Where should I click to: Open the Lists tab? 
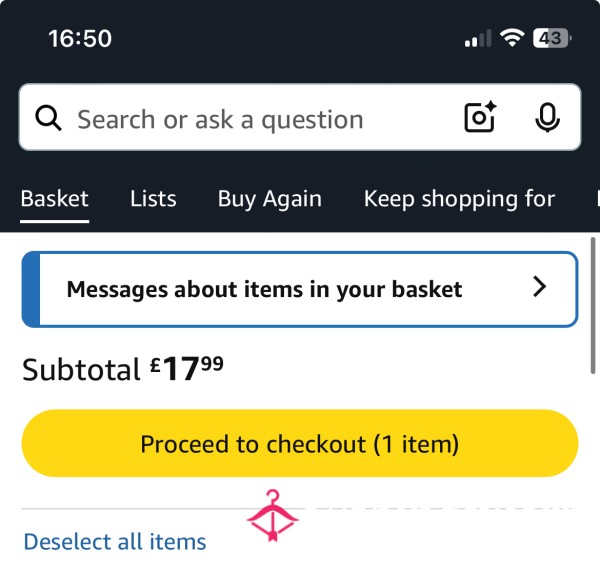point(153,199)
